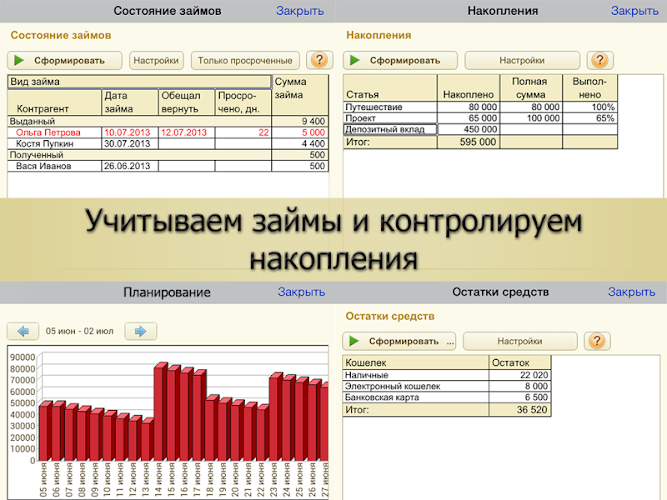Image resolution: width=667 pixels, height=500 pixels.
Task: Click the help icon in Остатки средств panel
Action: point(598,341)
